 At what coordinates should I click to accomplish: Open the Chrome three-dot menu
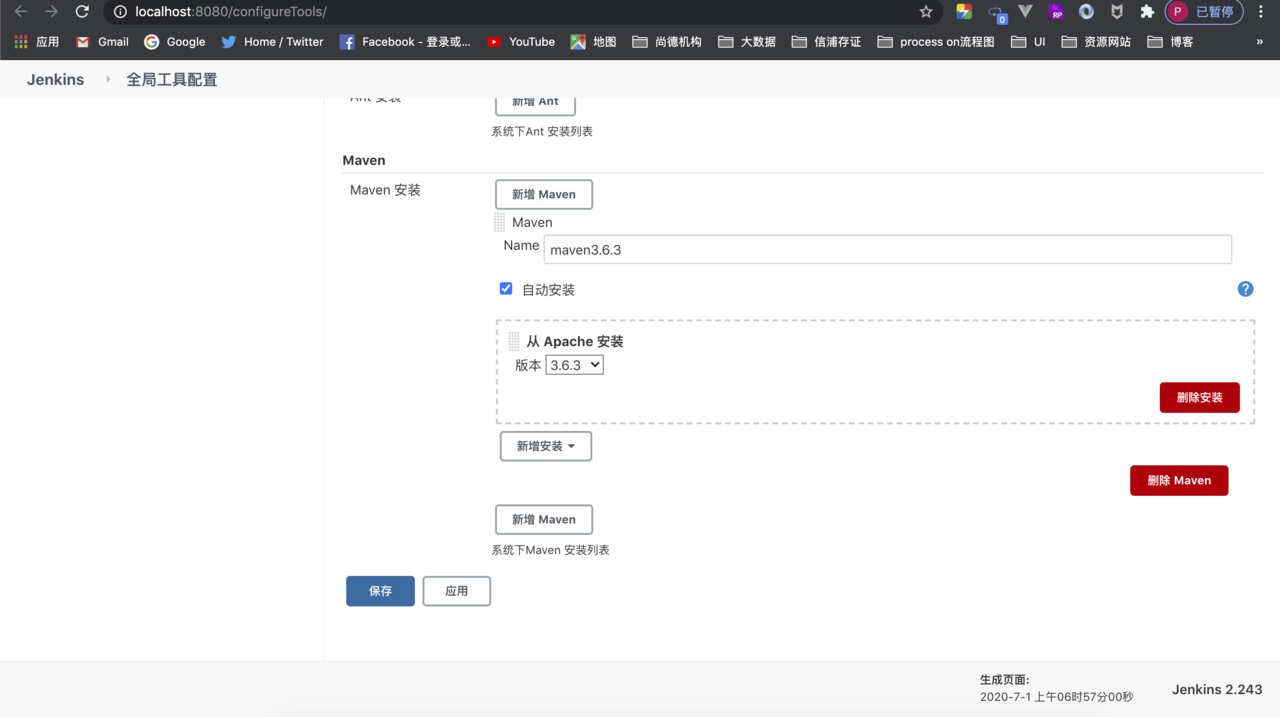[1261, 12]
